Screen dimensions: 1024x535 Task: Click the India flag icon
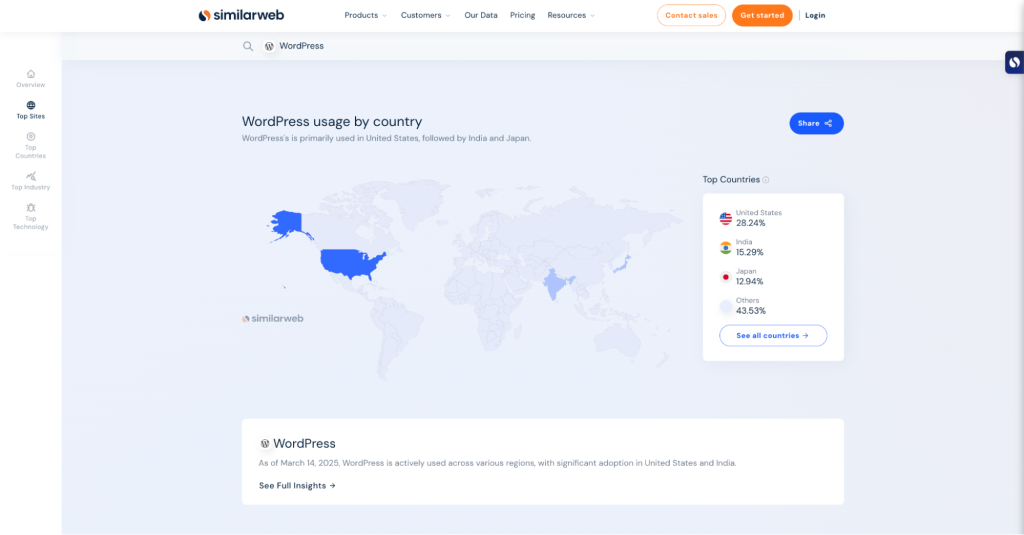pyautogui.click(x=726, y=248)
